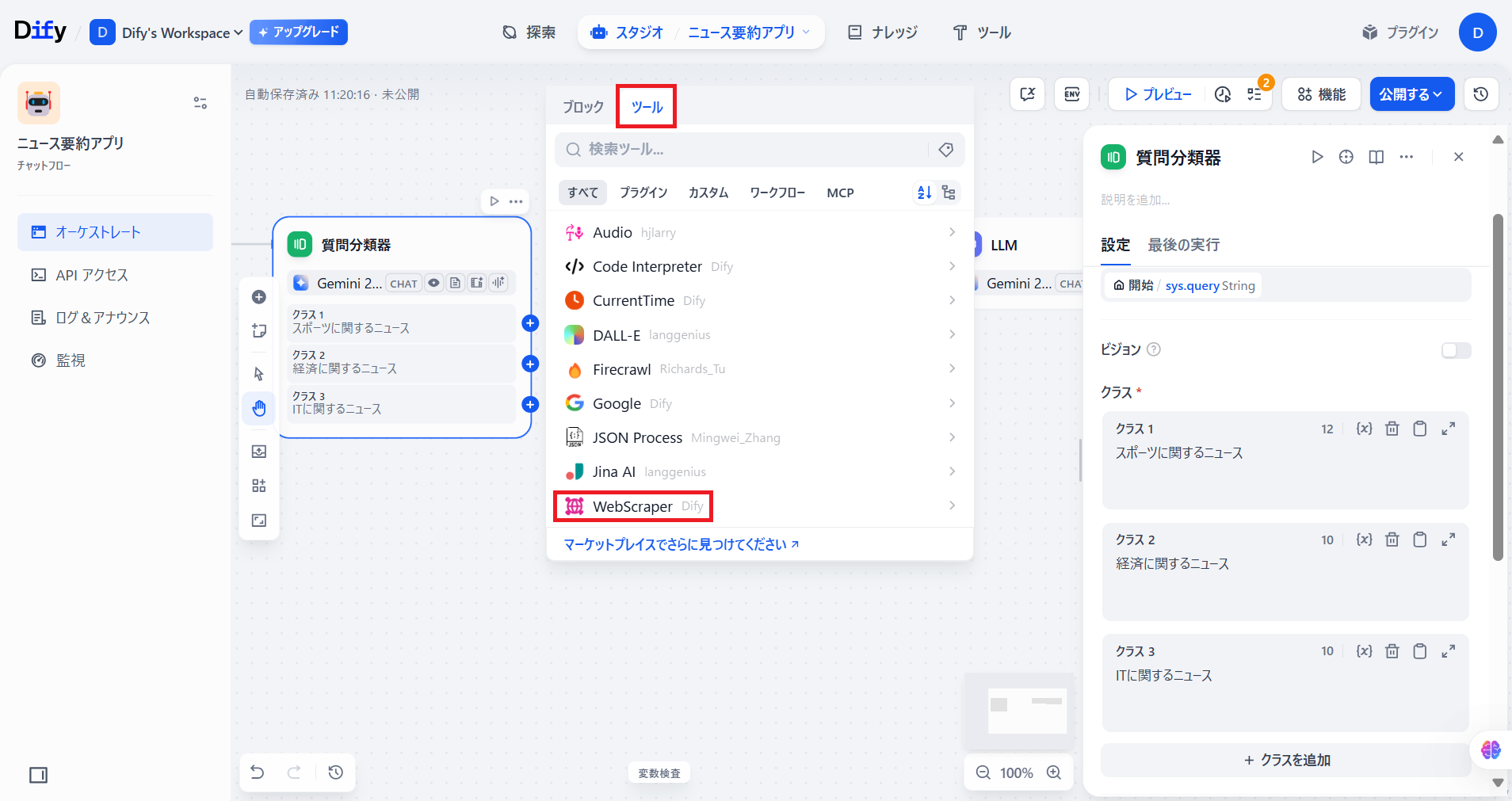Switch to the ブロック tab
1512x801 pixels.
[x=582, y=107]
